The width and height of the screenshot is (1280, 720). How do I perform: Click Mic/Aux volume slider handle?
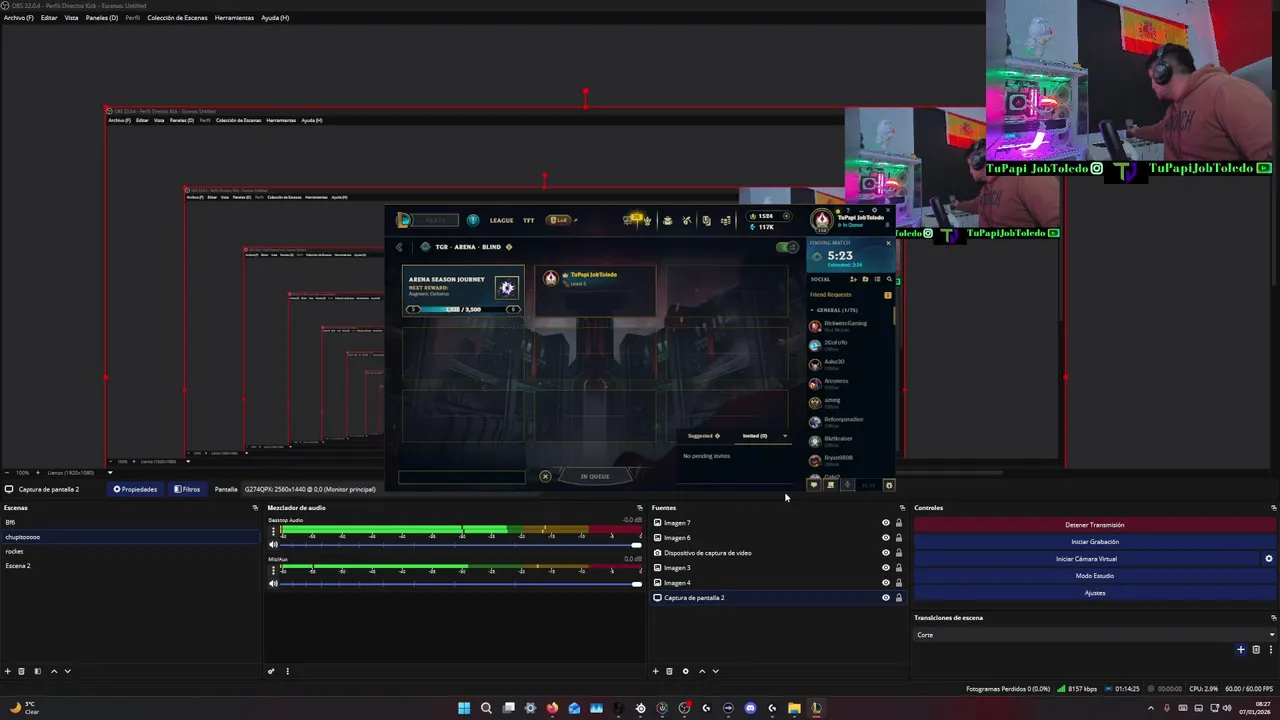[x=636, y=583]
